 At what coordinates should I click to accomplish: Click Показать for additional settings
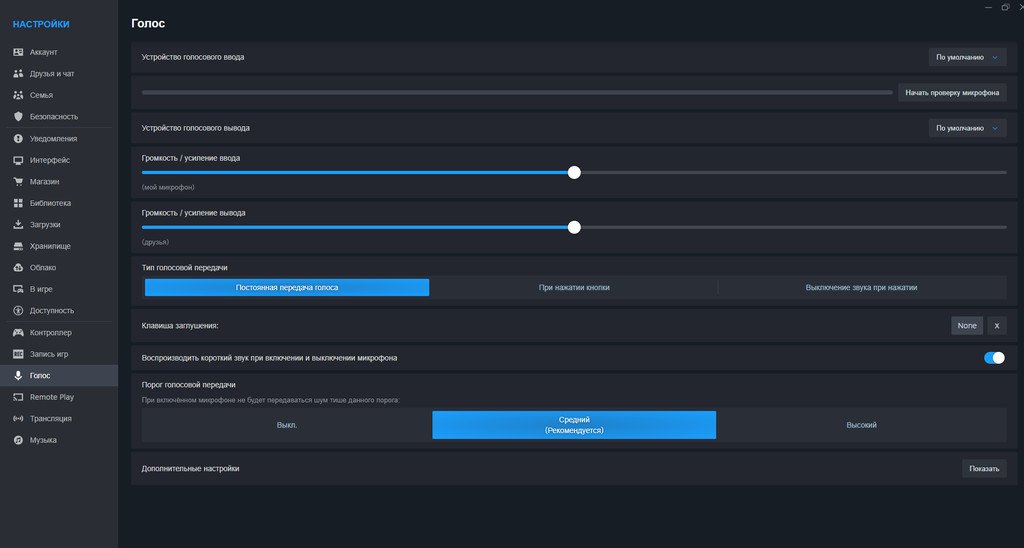[984, 468]
